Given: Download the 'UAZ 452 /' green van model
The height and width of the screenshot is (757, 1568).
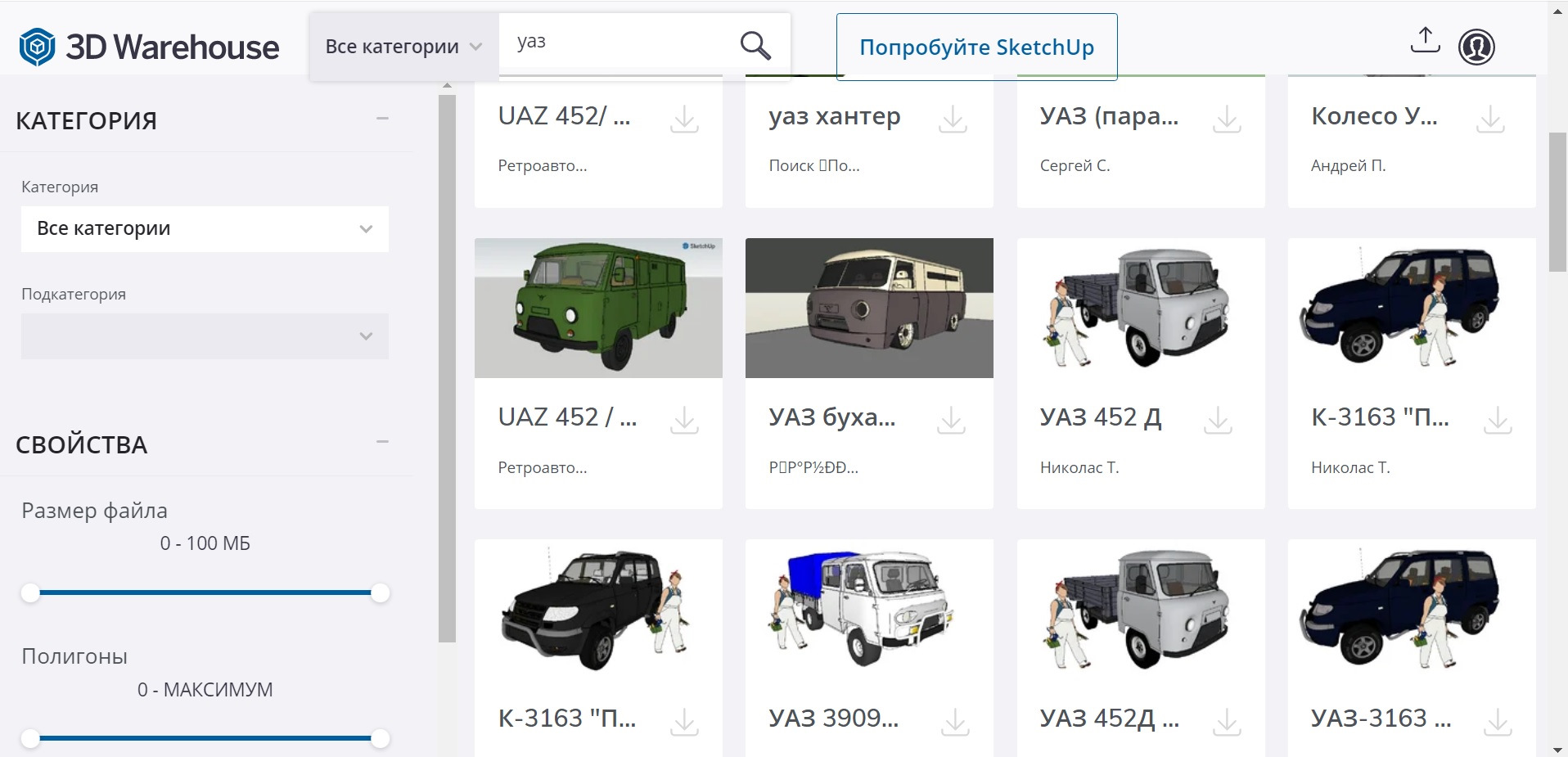Looking at the screenshot, I should click(x=683, y=421).
